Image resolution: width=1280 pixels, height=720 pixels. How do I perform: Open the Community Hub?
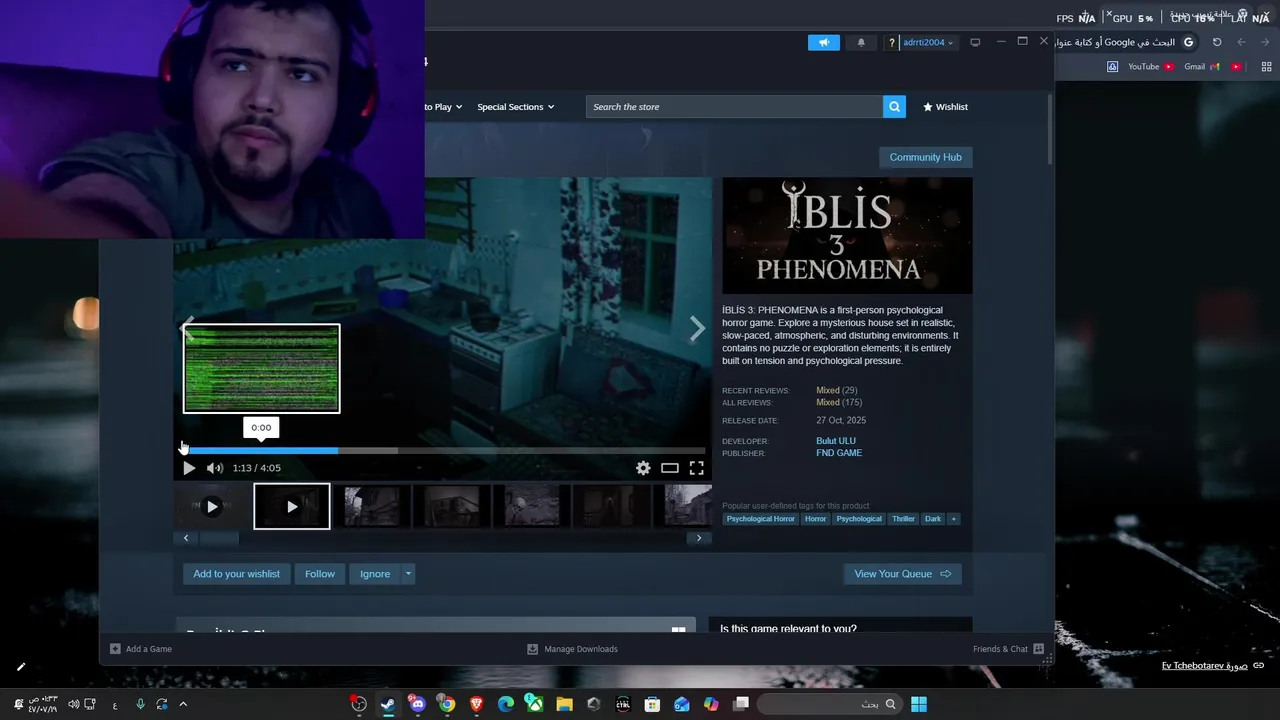[925, 157]
